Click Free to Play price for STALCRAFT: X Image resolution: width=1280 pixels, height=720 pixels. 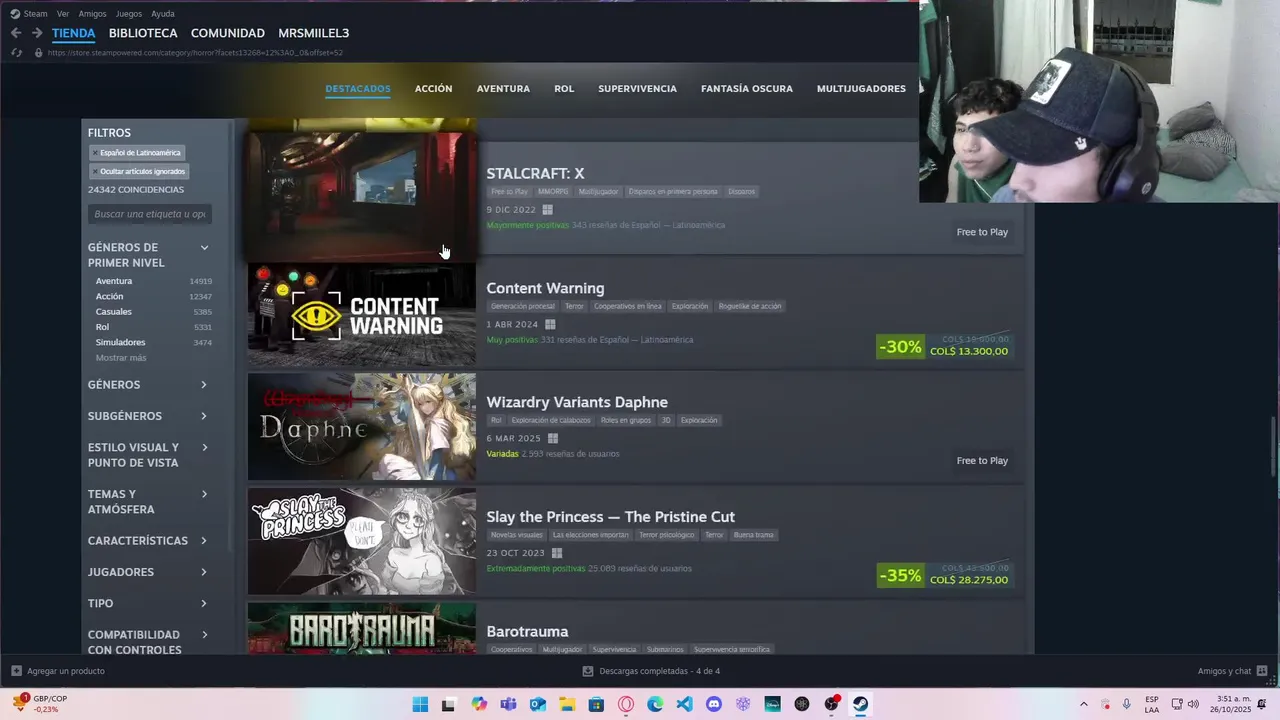click(x=982, y=232)
